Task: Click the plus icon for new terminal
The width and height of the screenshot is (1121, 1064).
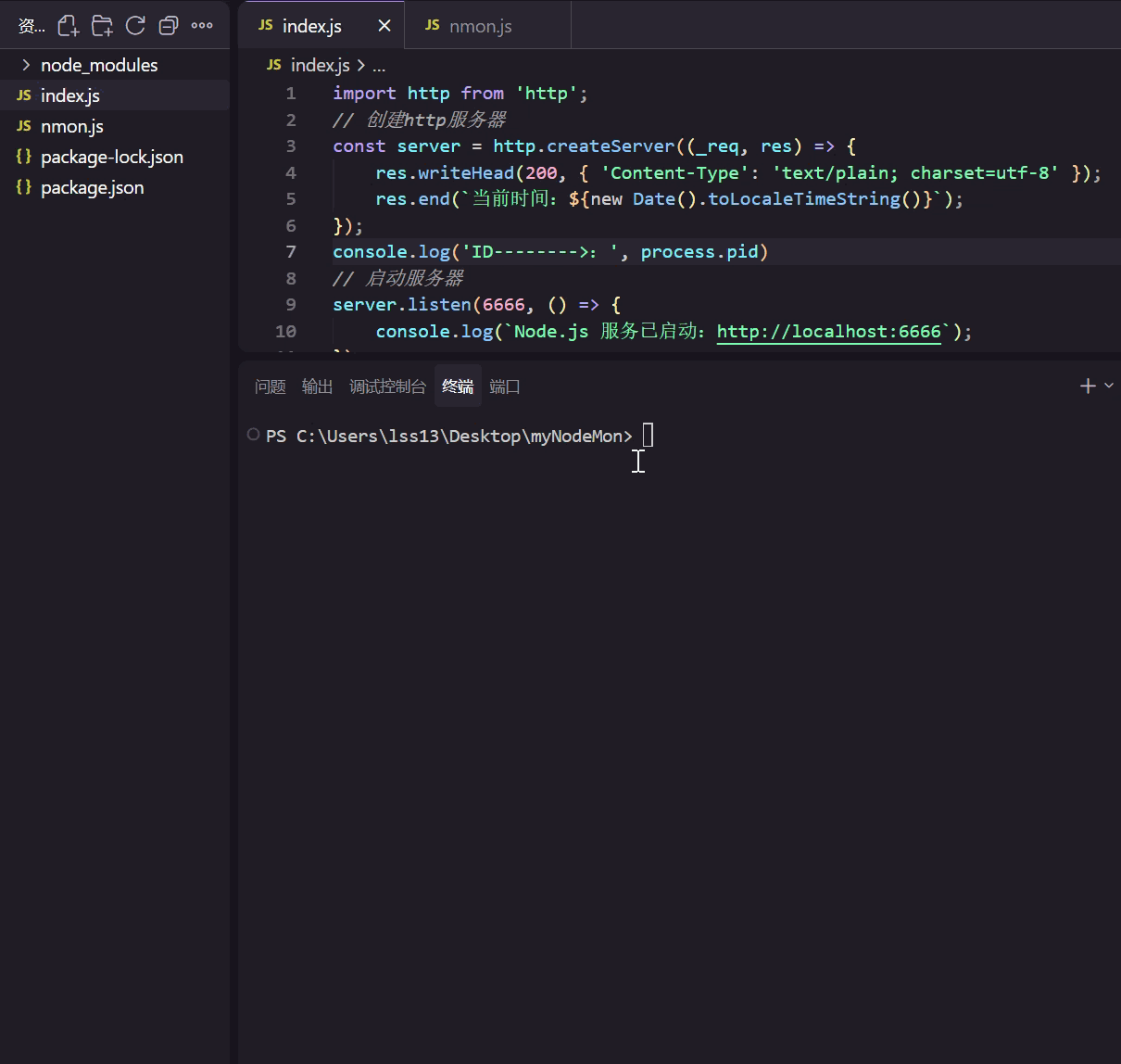Action: (1088, 386)
